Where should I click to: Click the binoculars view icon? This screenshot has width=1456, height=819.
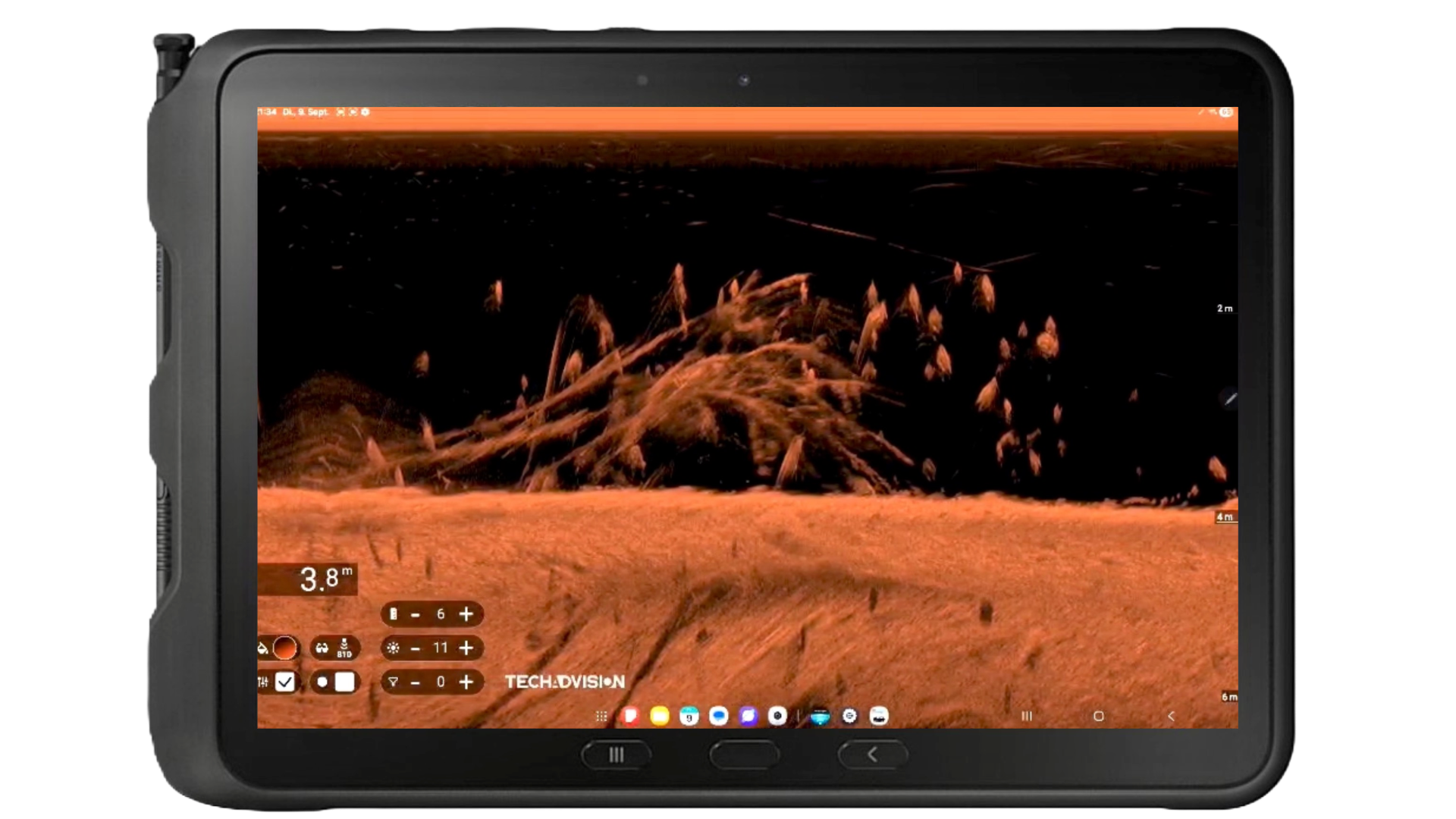pyautogui.click(x=322, y=648)
